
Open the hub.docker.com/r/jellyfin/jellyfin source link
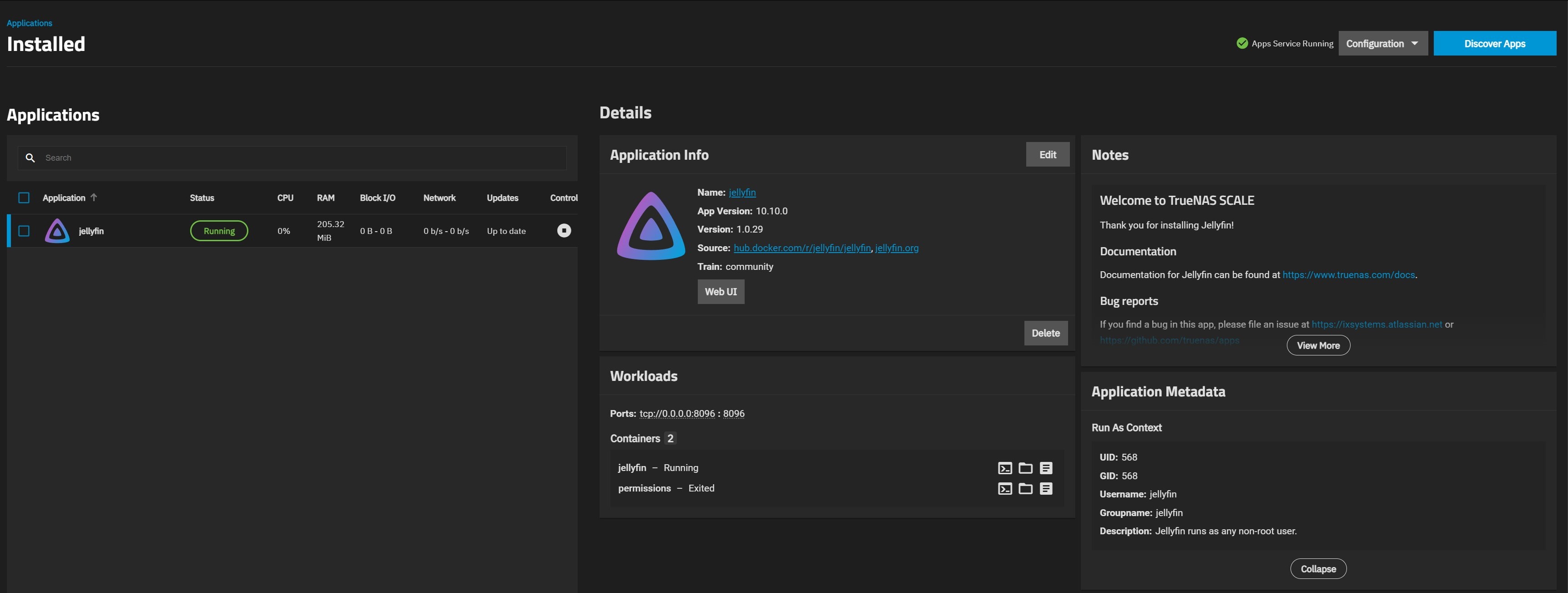802,248
